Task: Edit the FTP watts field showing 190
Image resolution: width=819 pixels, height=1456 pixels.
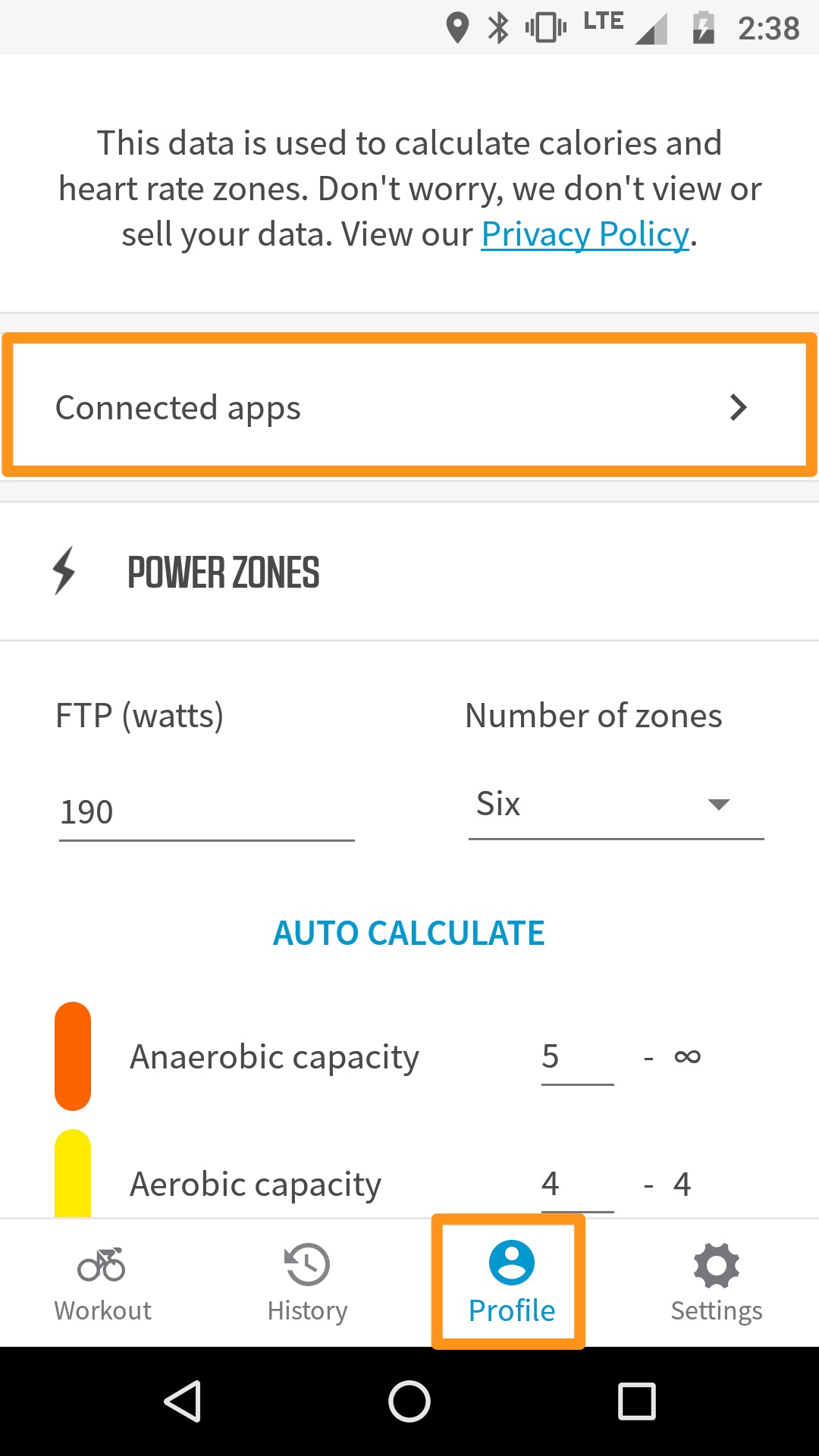Action: coord(206,813)
